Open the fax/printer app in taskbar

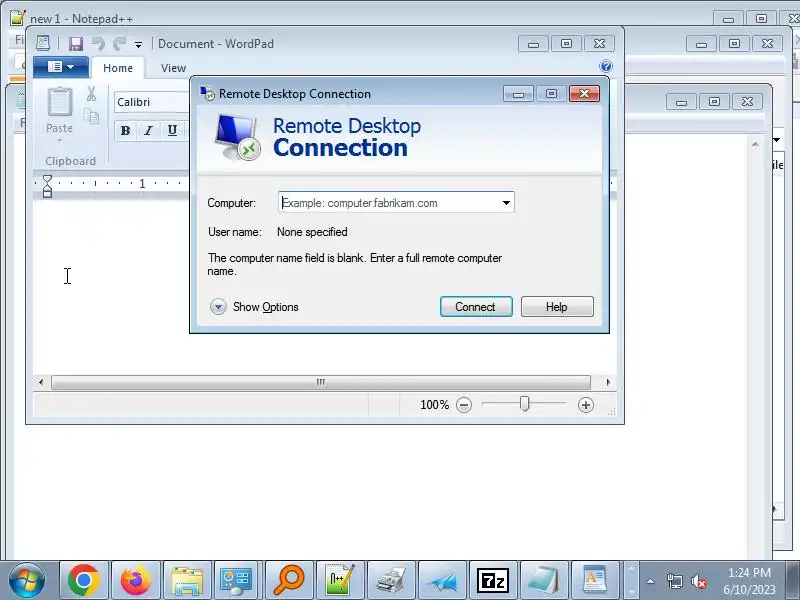[x=391, y=580]
